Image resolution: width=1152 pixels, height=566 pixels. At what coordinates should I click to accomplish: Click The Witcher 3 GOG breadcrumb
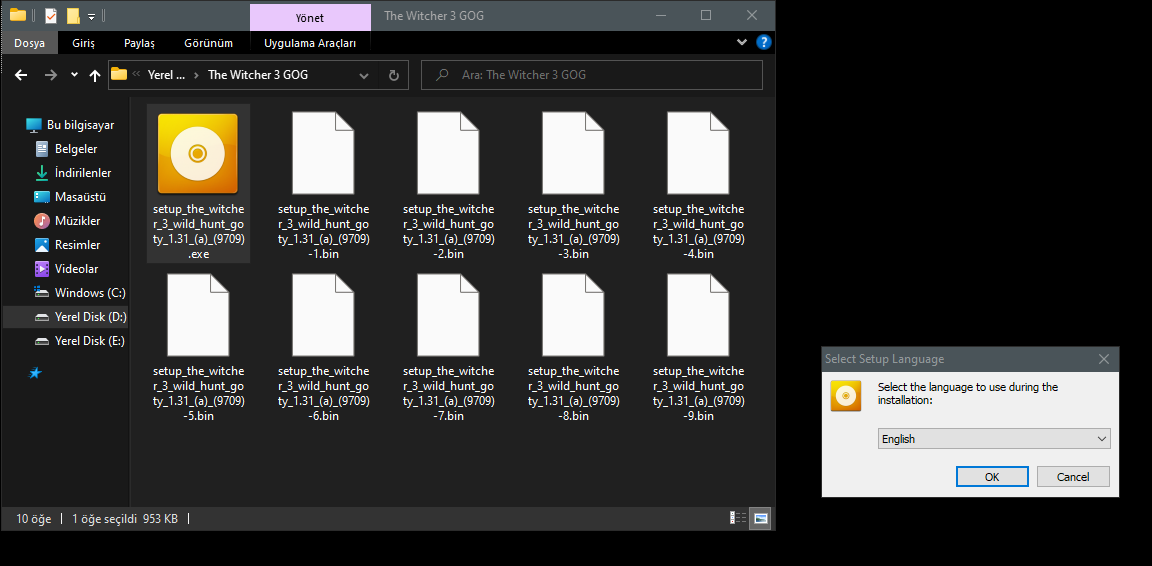(258, 75)
